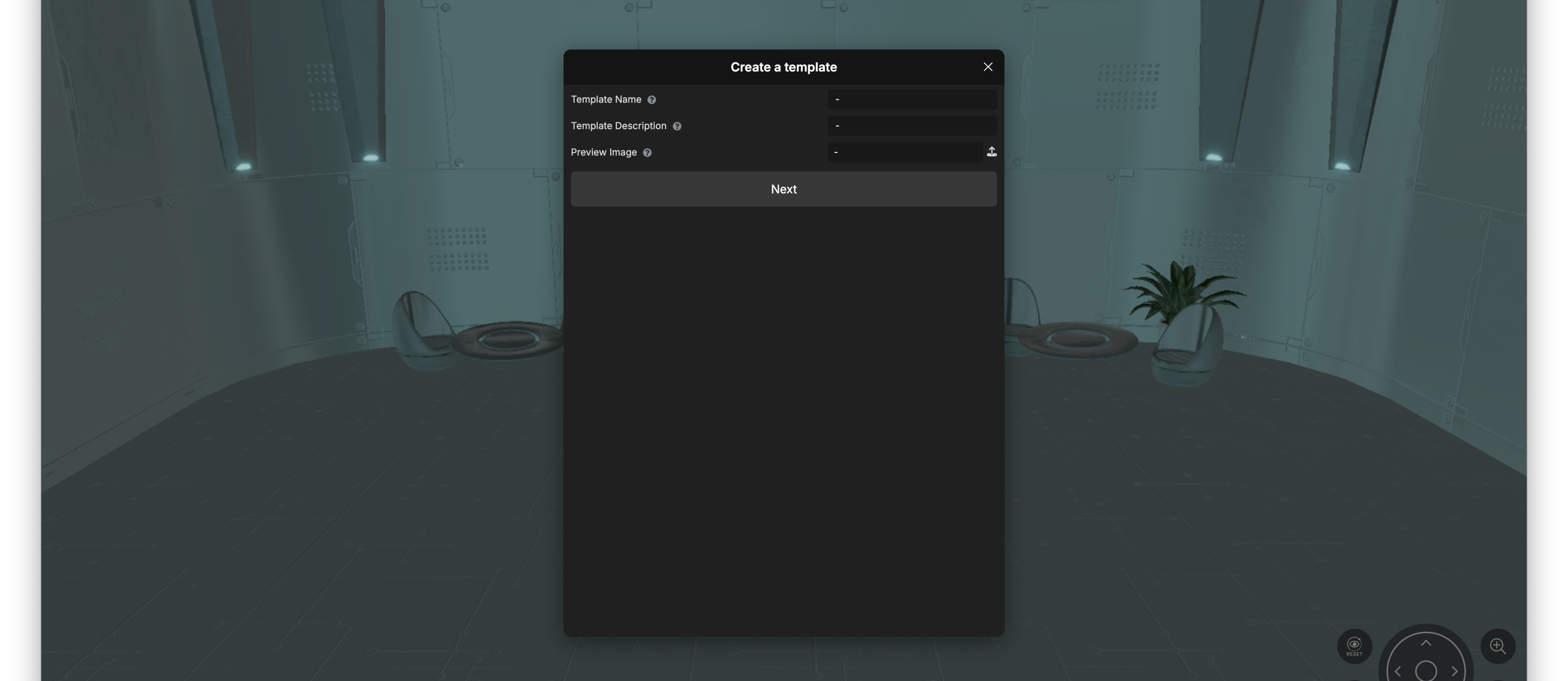Click the upload icon for Preview Image
The width and height of the screenshot is (1568, 681).
tap(991, 152)
